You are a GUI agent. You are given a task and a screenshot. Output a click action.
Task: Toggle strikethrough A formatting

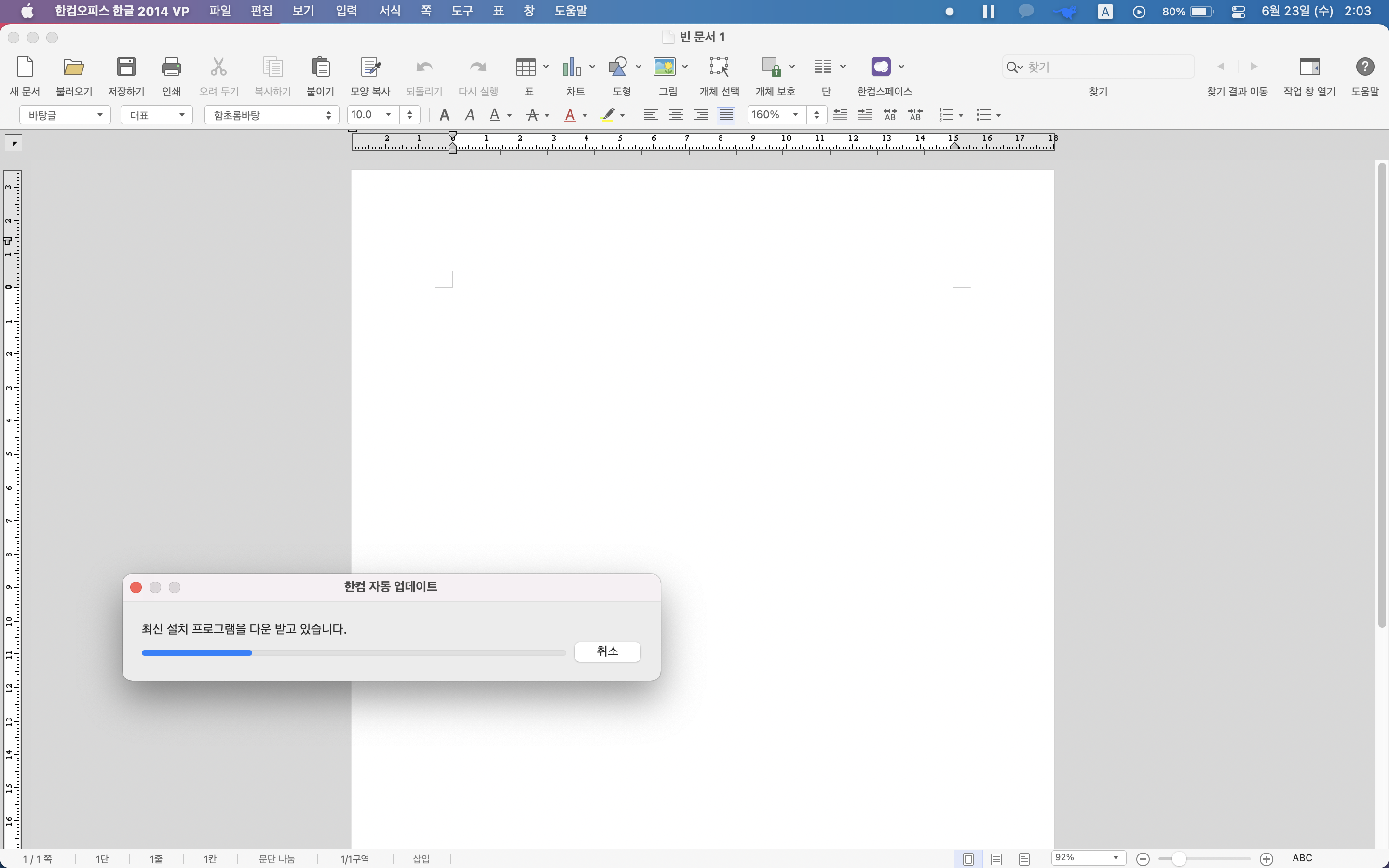[x=532, y=115]
